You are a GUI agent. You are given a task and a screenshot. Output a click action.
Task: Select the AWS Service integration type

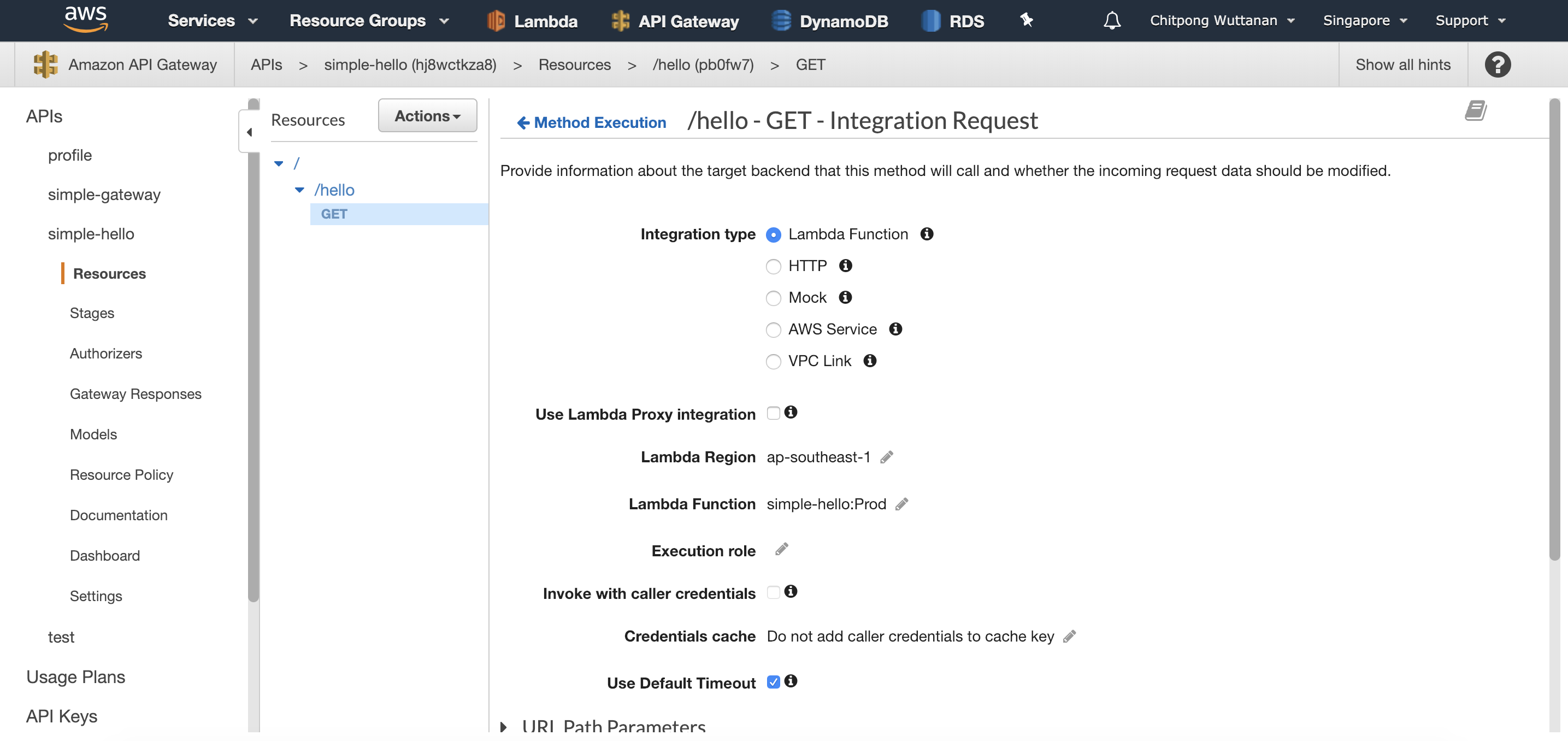pyautogui.click(x=773, y=330)
